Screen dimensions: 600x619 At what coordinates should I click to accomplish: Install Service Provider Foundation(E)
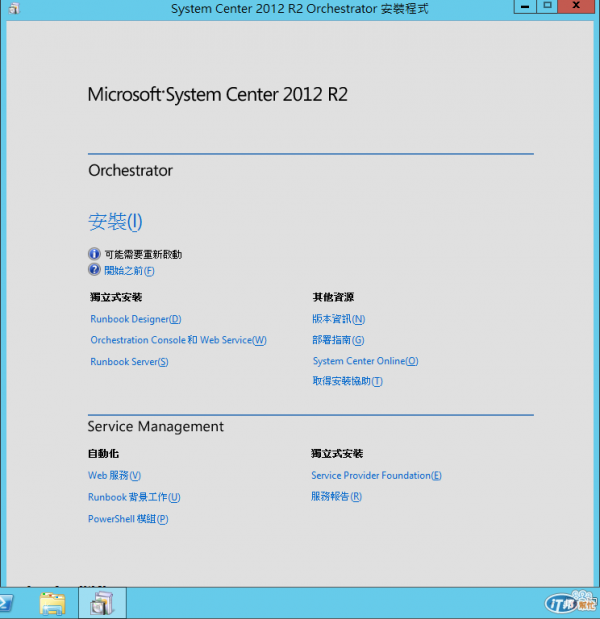(376, 475)
